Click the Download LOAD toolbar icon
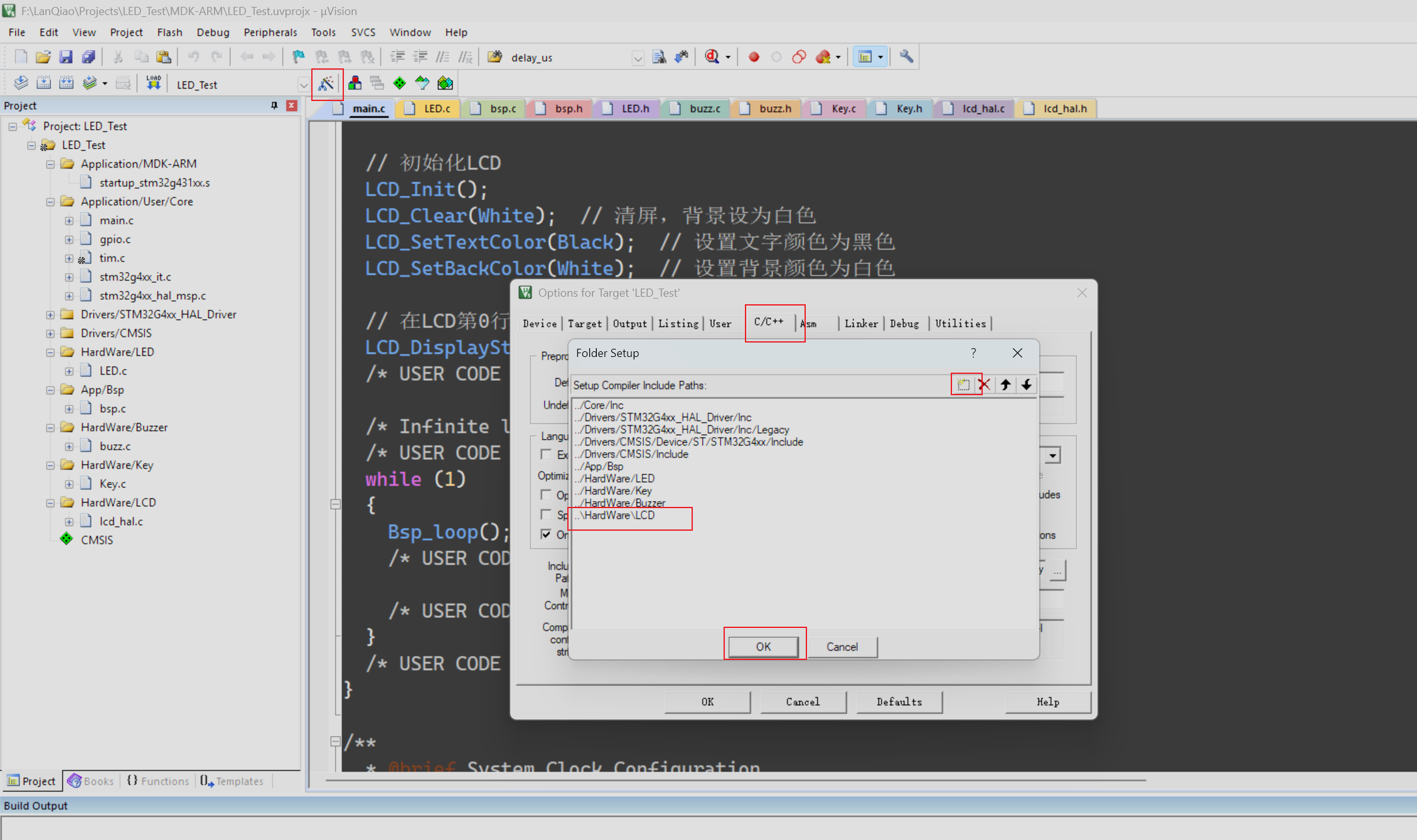Viewport: 1417px width, 840px height. [153, 83]
